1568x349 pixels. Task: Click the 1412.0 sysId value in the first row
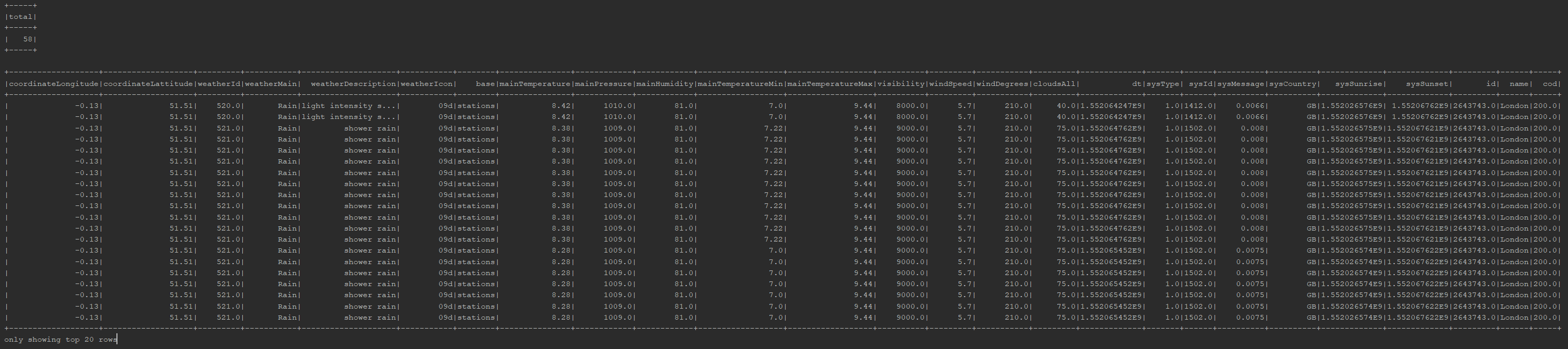coord(1198,106)
